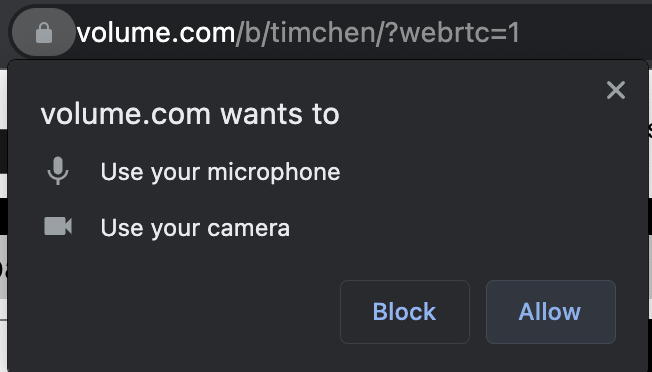
Task: Click the word "microphone" in the permission list
Action: click(x=274, y=172)
